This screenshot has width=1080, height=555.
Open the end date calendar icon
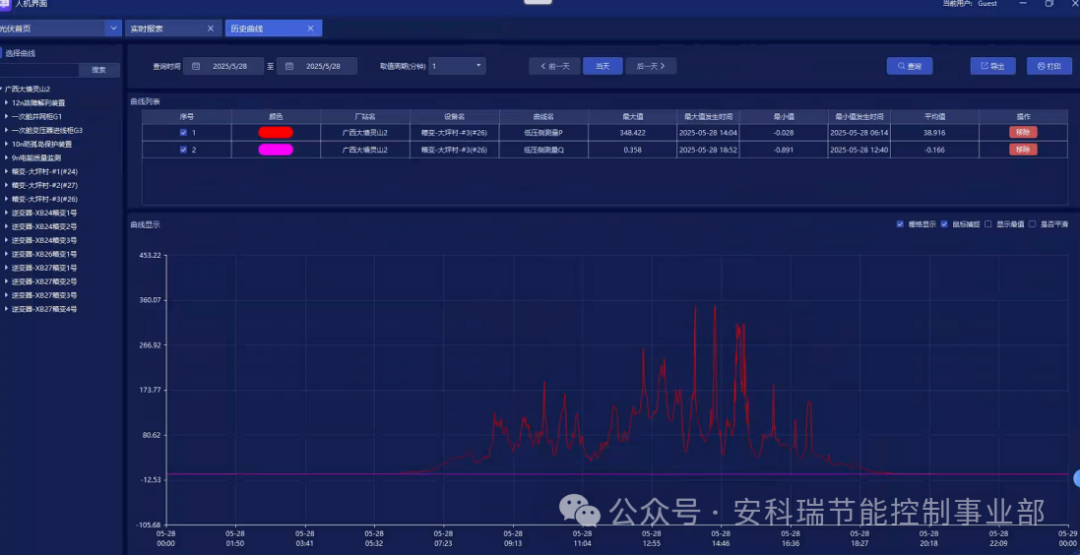pos(289,66)
